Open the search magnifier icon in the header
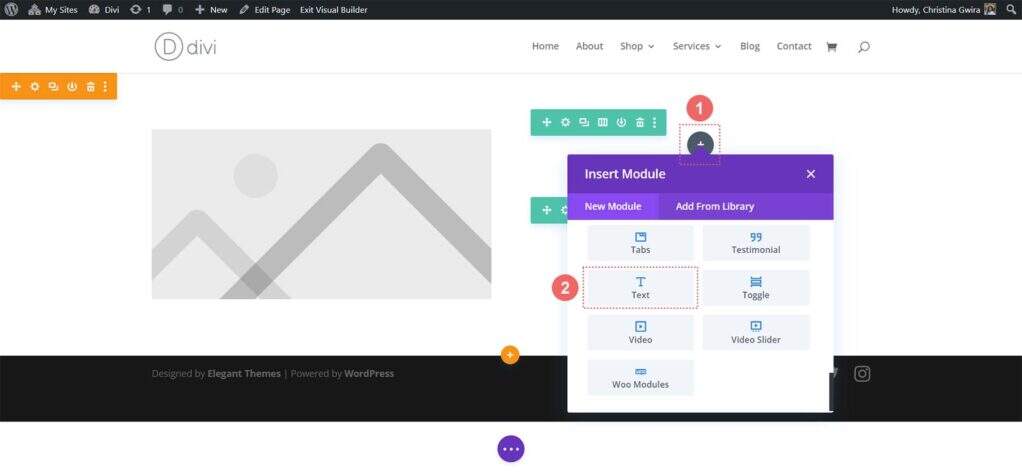The image size is (1022, 476). [x=864, y=46]
